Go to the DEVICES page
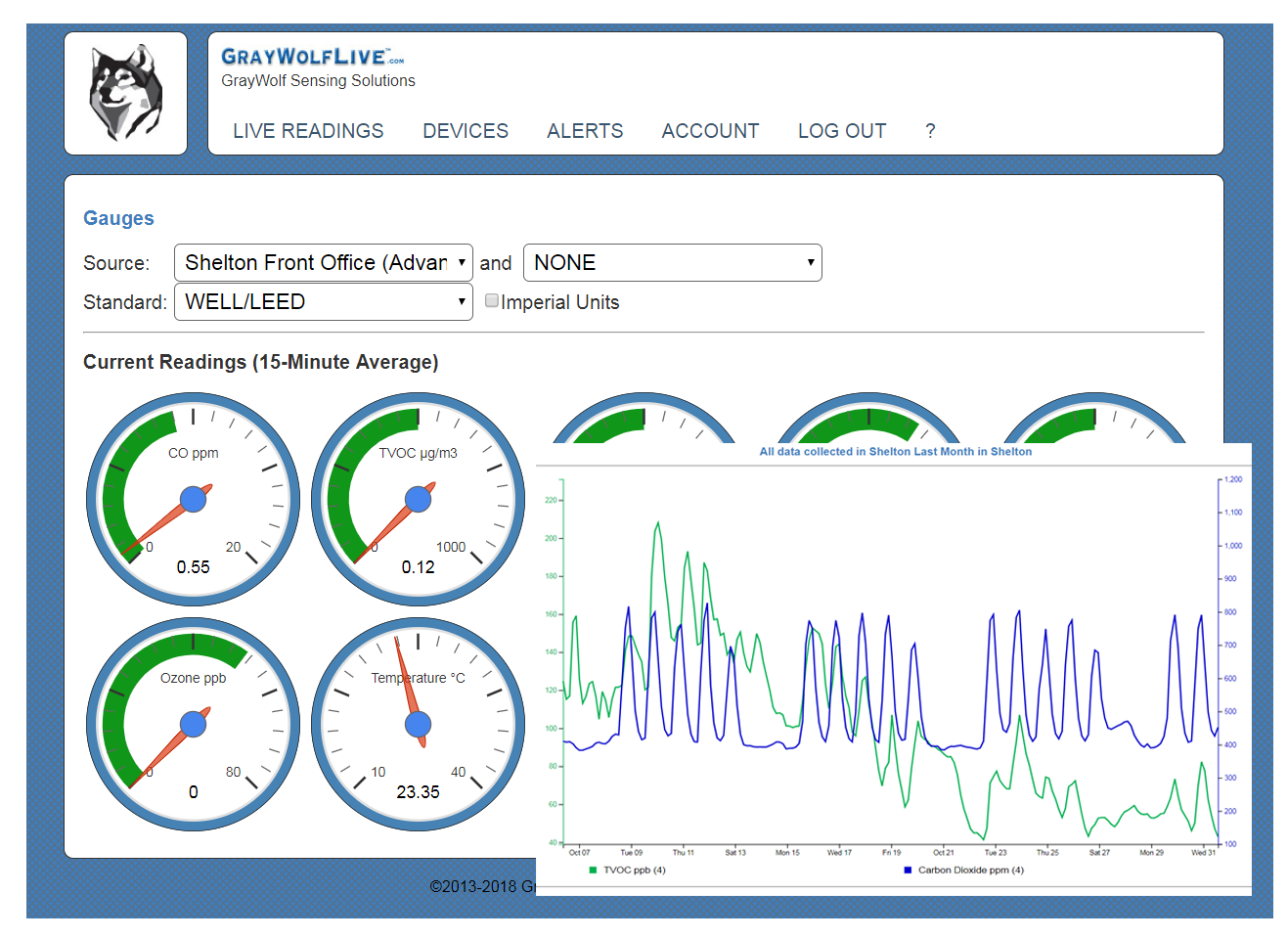The height and width of the screenshot is (939, 1288). coord(466,131)
